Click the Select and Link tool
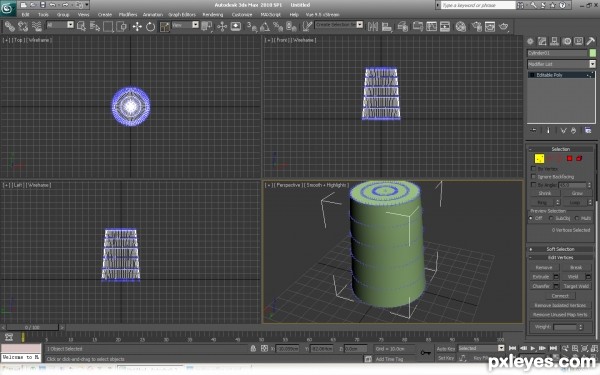This screenshot has width=600, height=375. point(9,26)
